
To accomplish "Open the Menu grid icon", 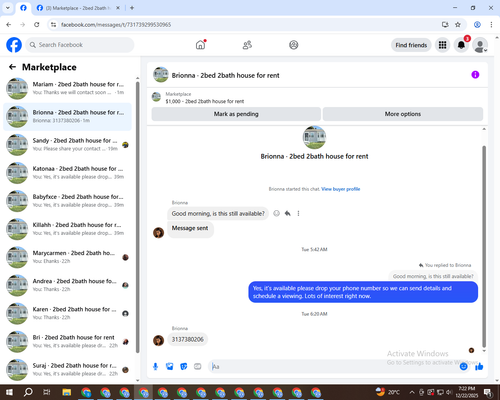I will (x=442, y=45).
